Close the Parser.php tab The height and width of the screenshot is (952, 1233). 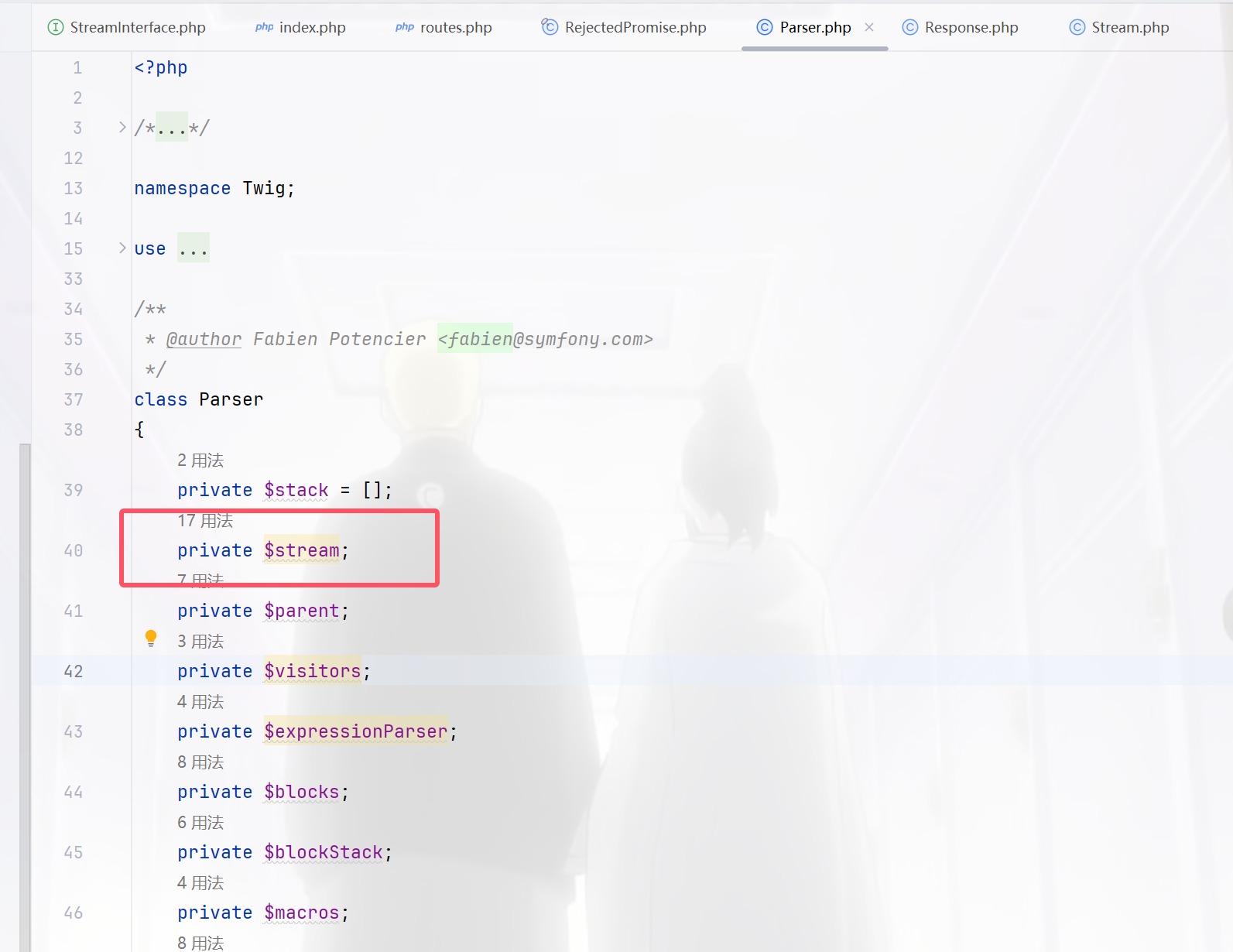coord(869,27)
